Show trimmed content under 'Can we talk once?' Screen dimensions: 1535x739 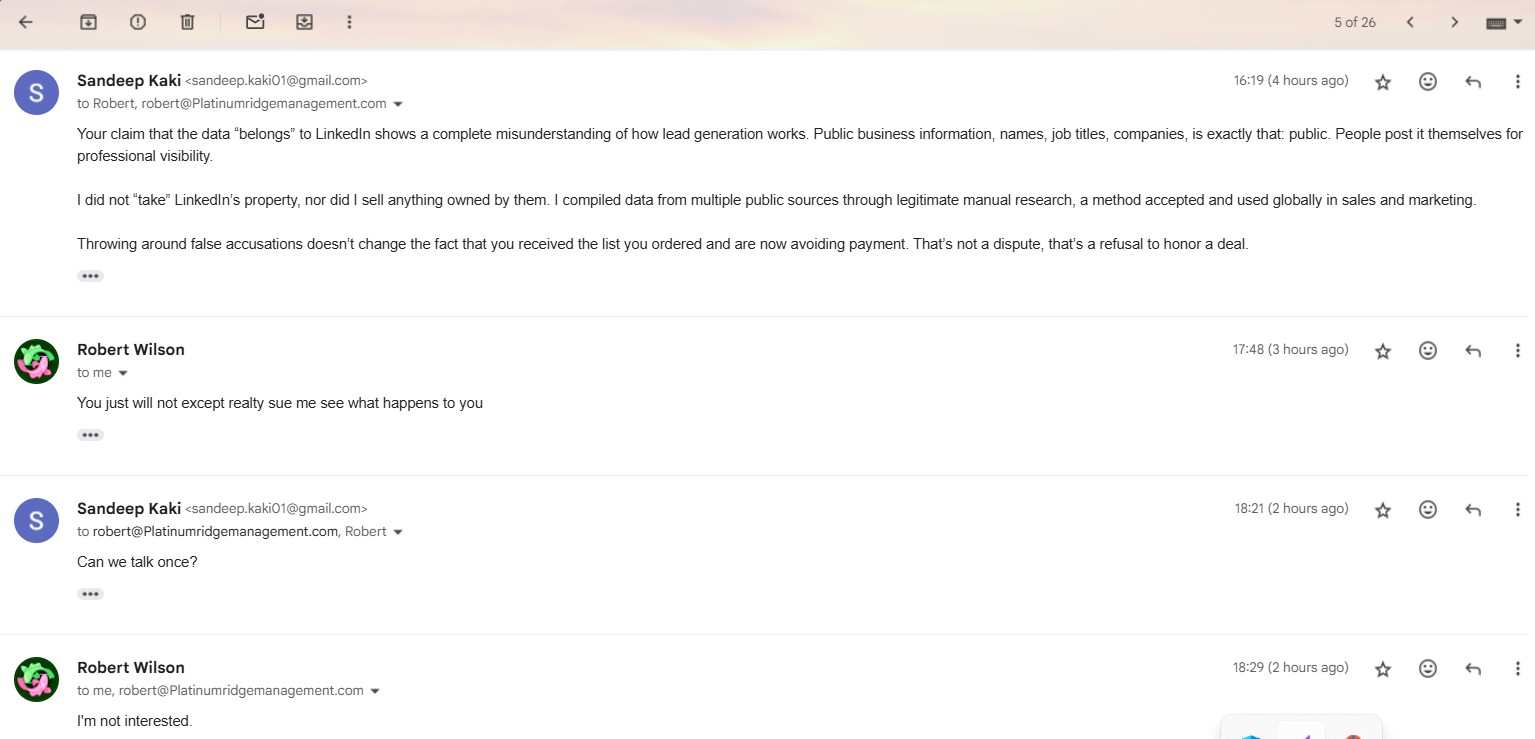[90, 594]
